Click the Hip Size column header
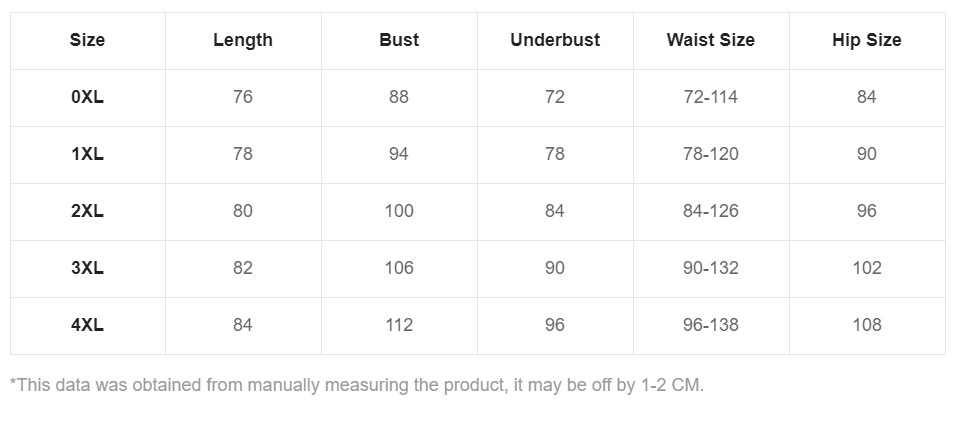Screen dimensions: 955x439 click(x=867, y=41)
